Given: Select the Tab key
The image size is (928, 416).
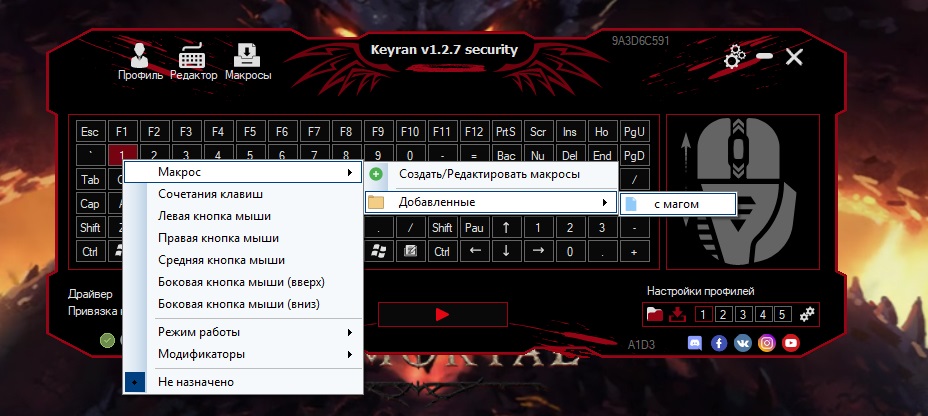Looking at the screenshot, I should tap(90, 179).
